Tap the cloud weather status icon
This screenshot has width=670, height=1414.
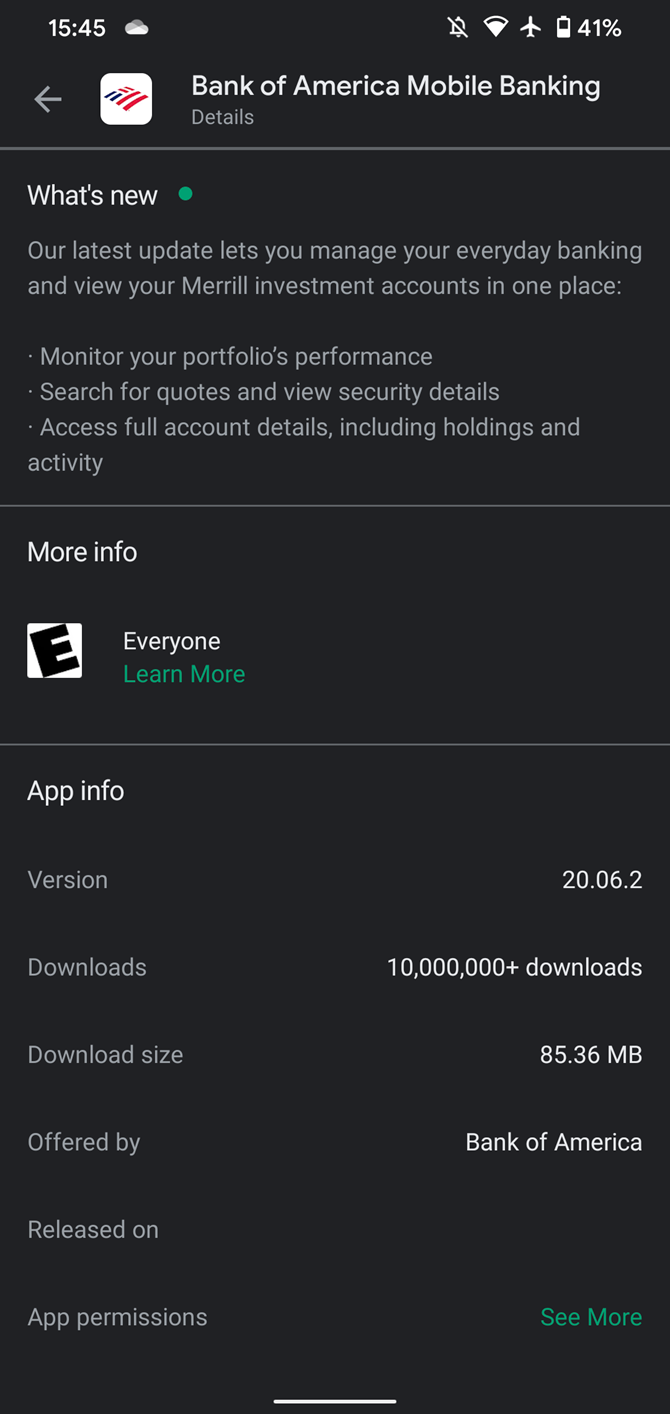[136, 28]
